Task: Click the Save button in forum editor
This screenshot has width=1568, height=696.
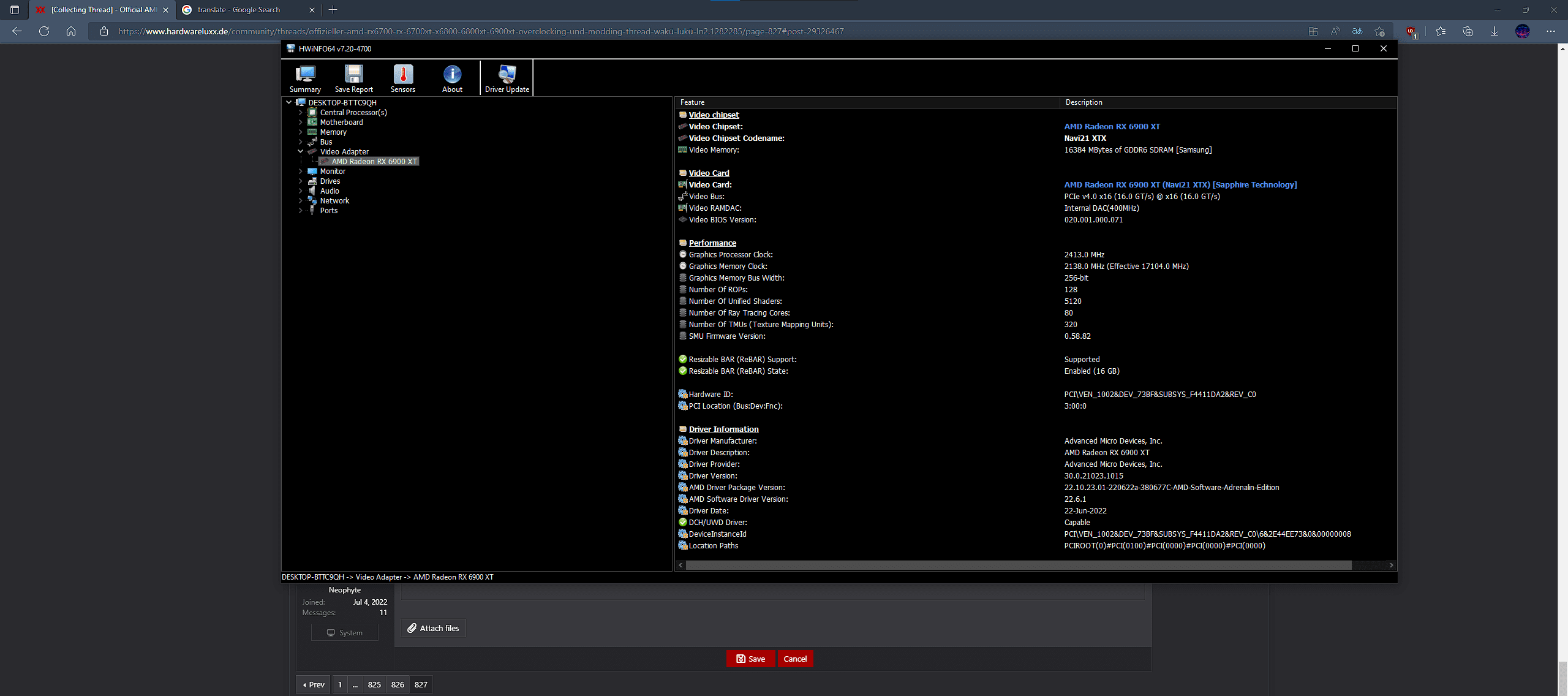Action: point(750,659)
